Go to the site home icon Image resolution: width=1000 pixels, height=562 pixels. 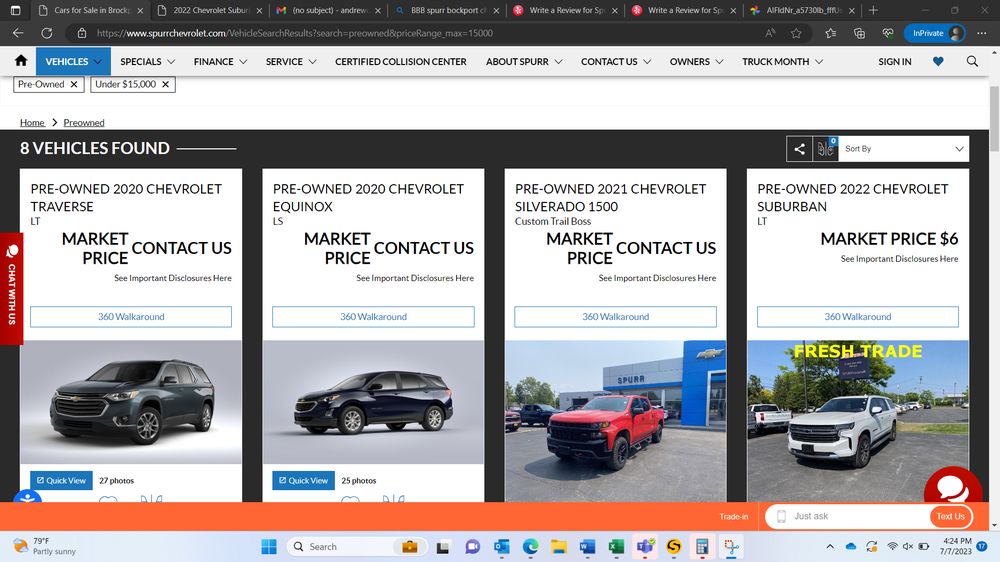click(x=21, y=61)
